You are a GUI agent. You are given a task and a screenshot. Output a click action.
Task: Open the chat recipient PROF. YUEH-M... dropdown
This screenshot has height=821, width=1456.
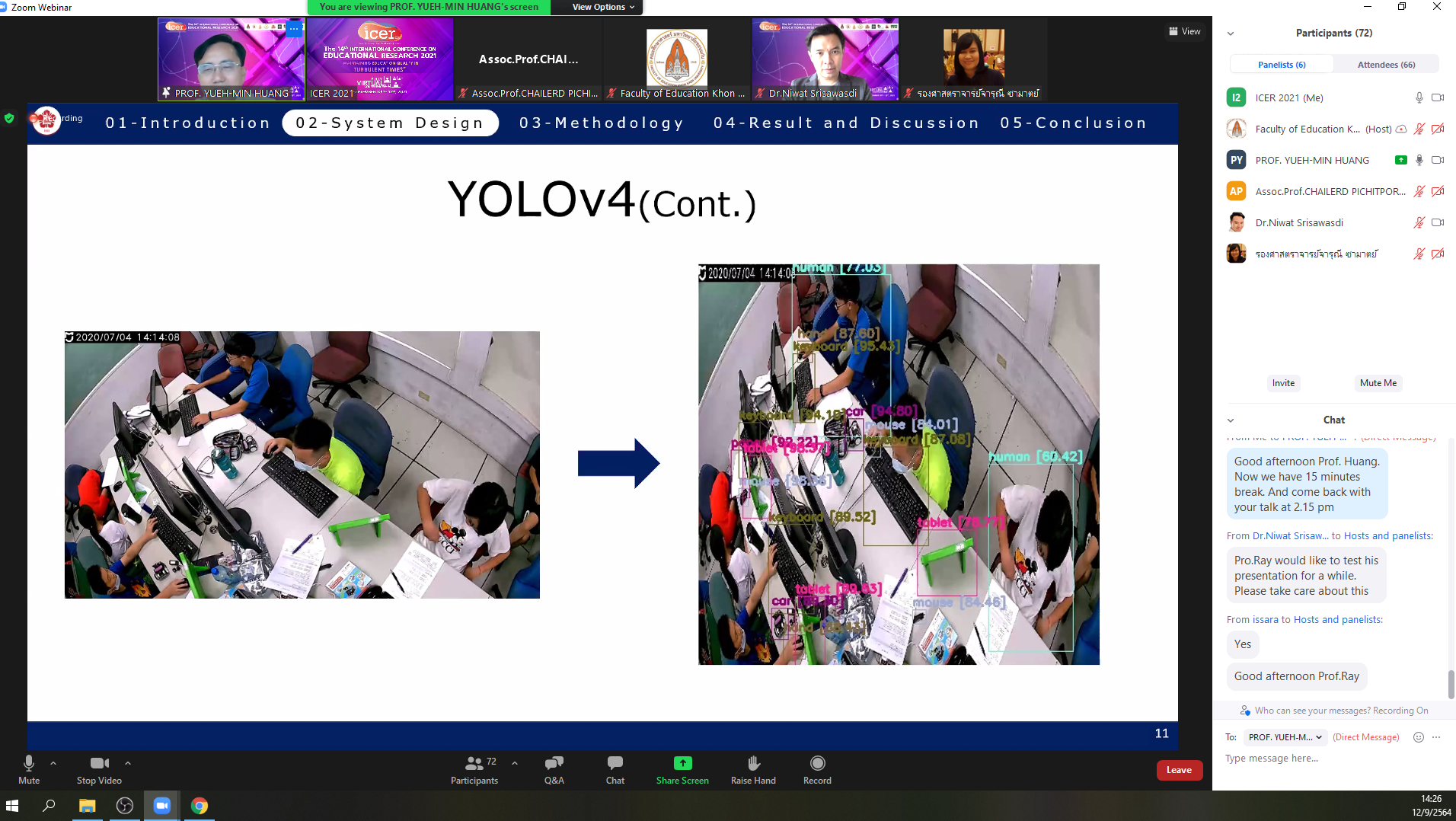pyautogui.click(x=1285, y=737)
